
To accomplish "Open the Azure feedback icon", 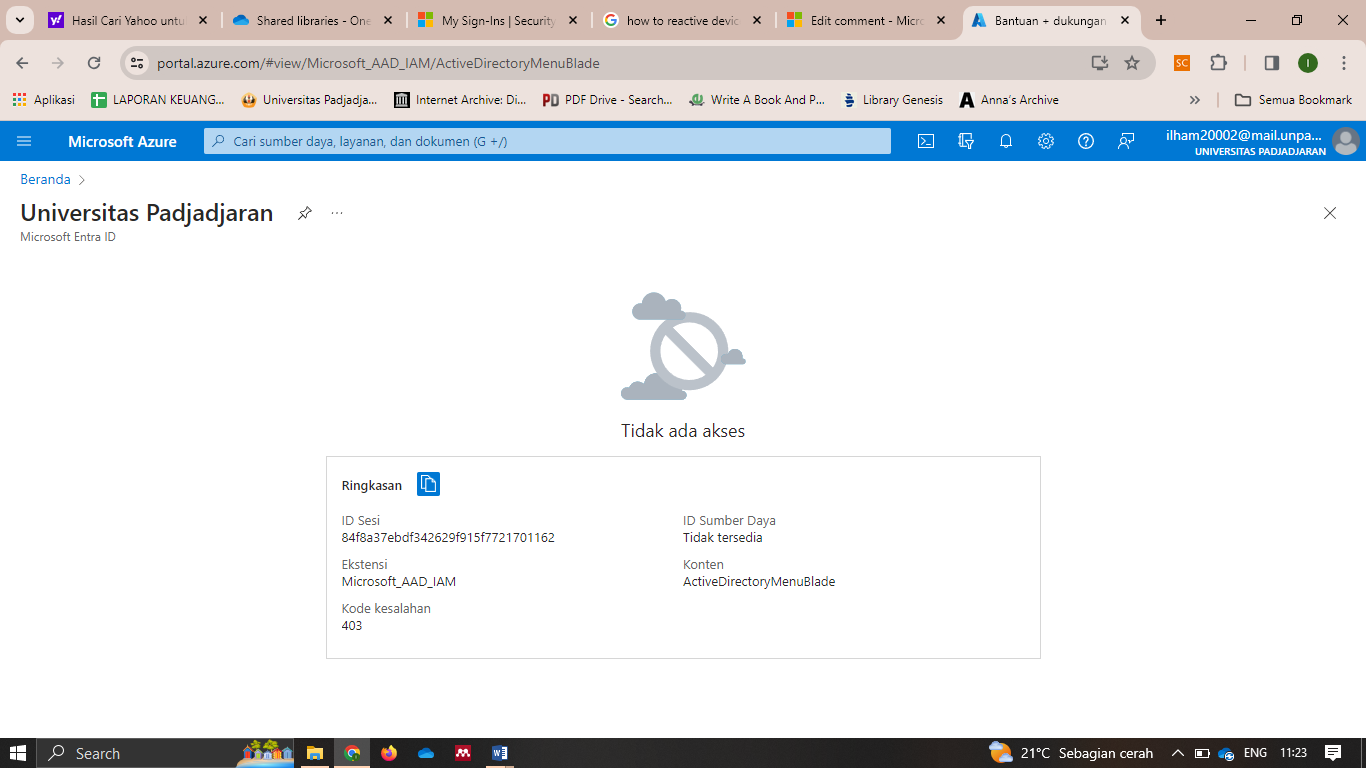I will point(1126,141).
